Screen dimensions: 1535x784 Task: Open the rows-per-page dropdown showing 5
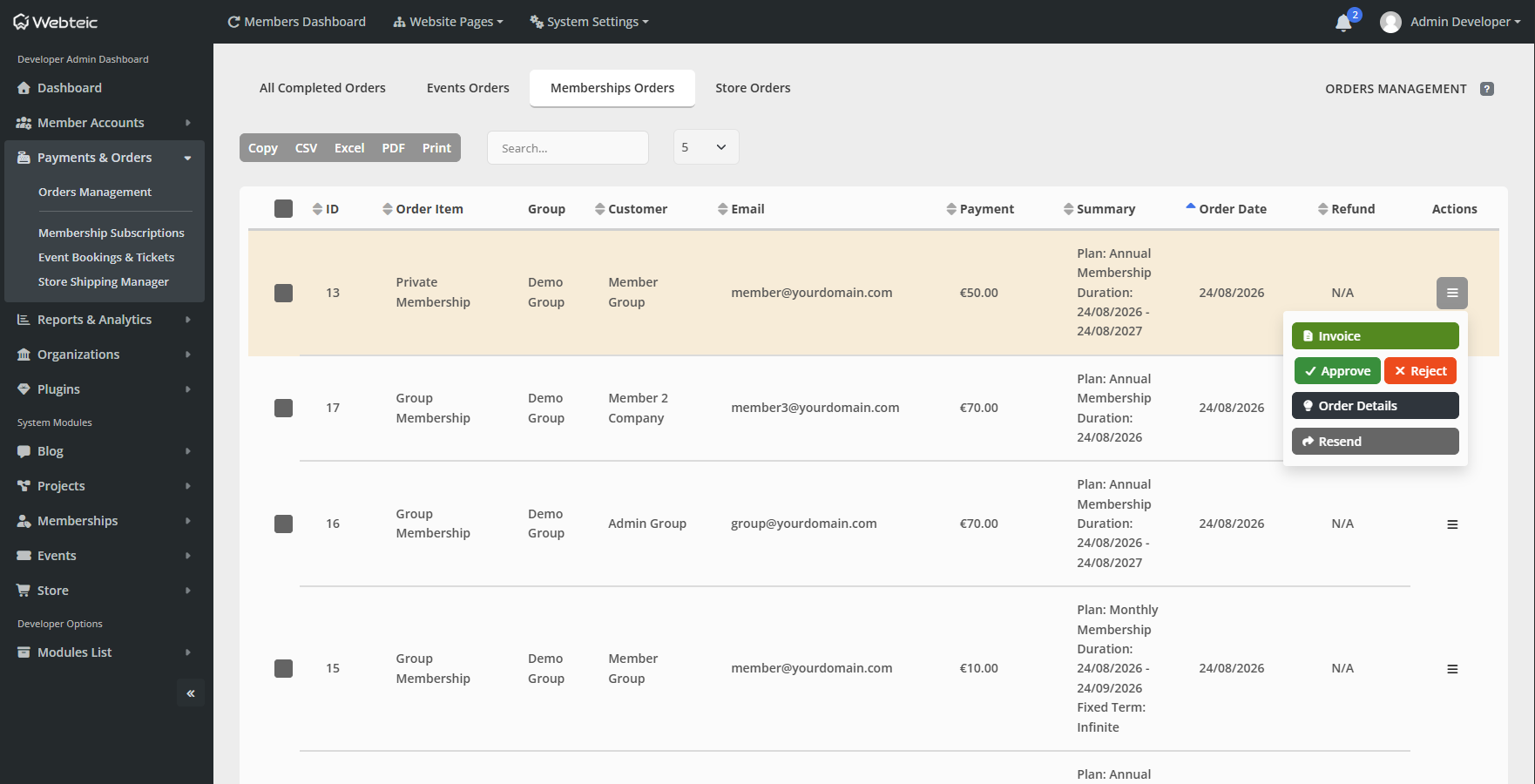pyautogui.click(x=706, y=147)
